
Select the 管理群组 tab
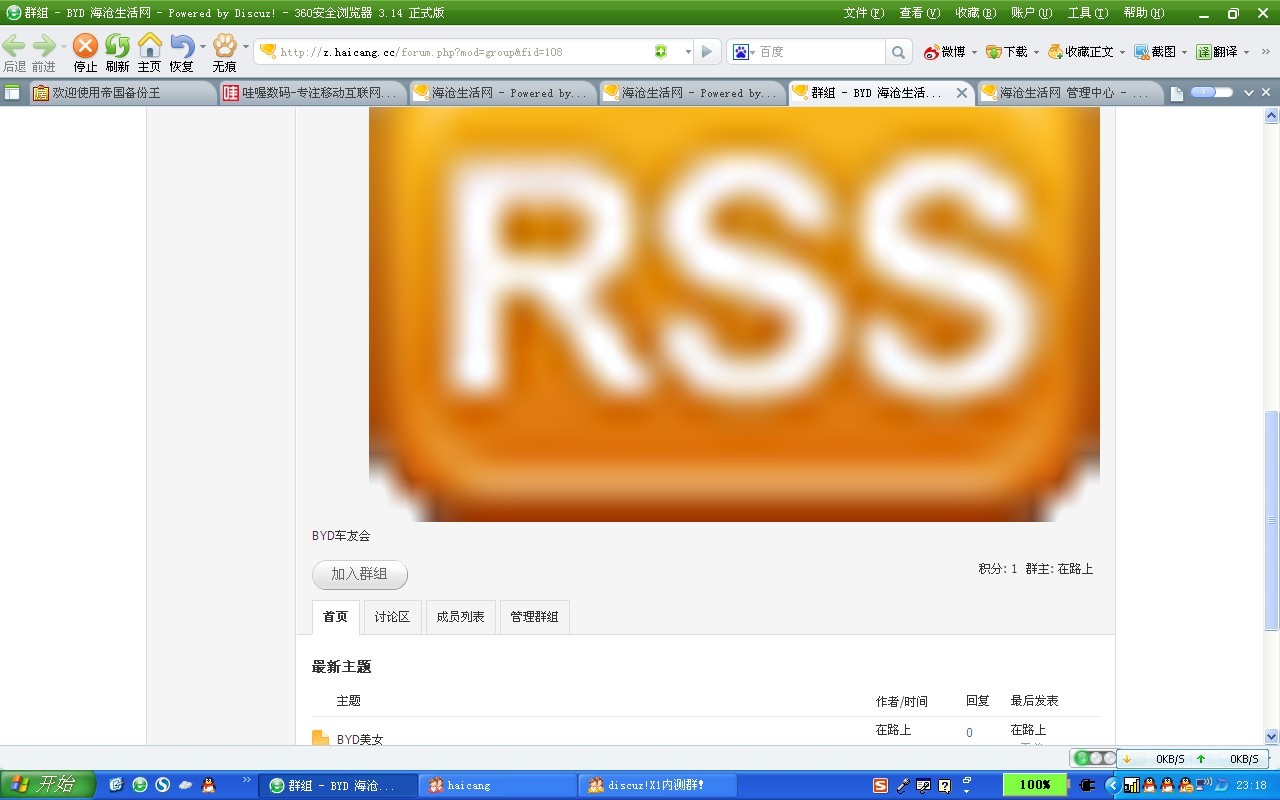click(534, 617)
